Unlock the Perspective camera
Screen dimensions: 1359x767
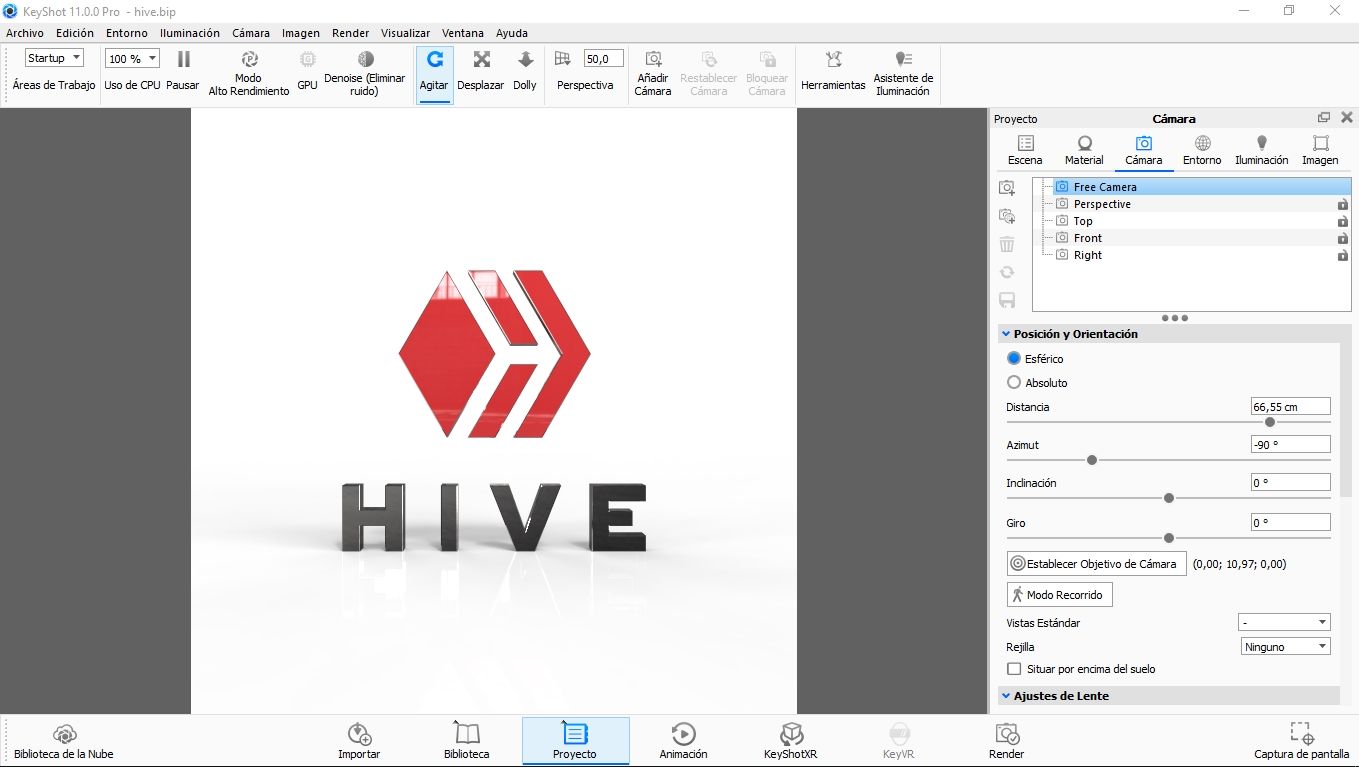(x=1343, y=205)
